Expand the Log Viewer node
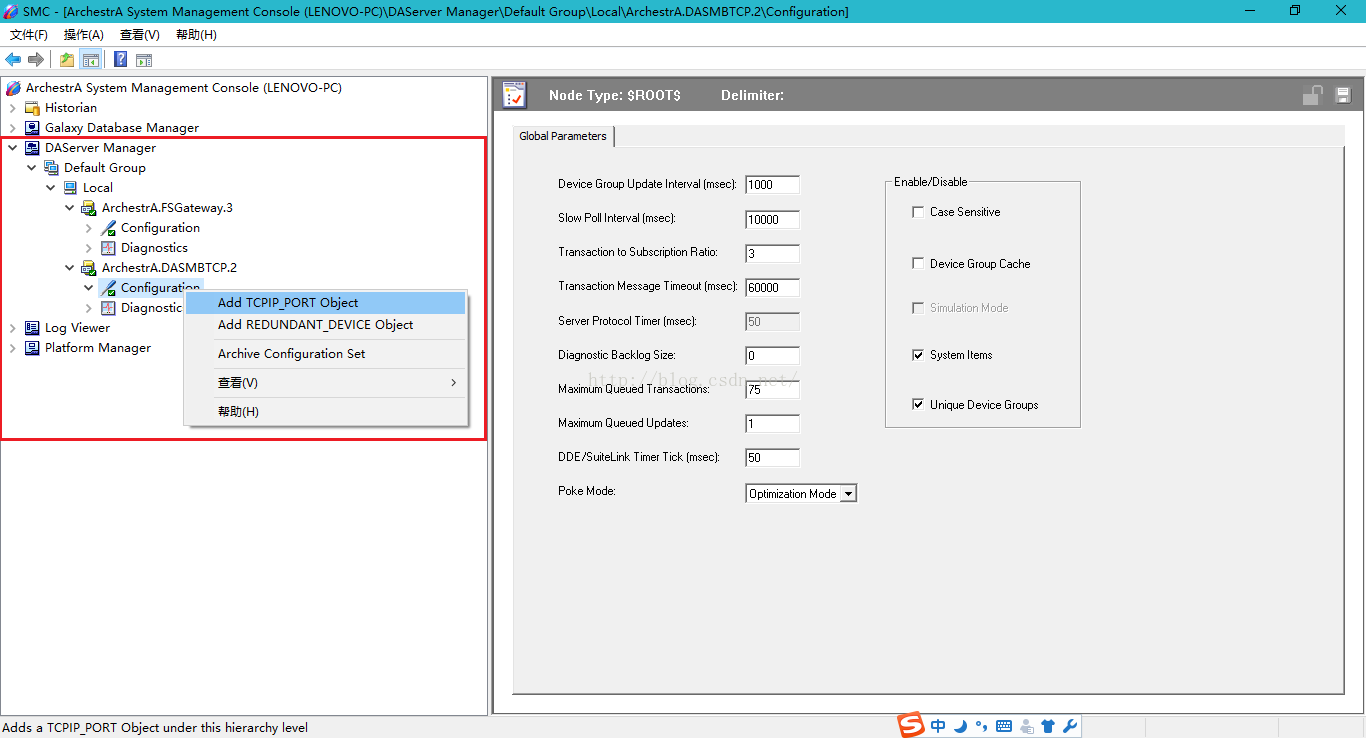The image size is (1366, 738). tap(13, 328)
